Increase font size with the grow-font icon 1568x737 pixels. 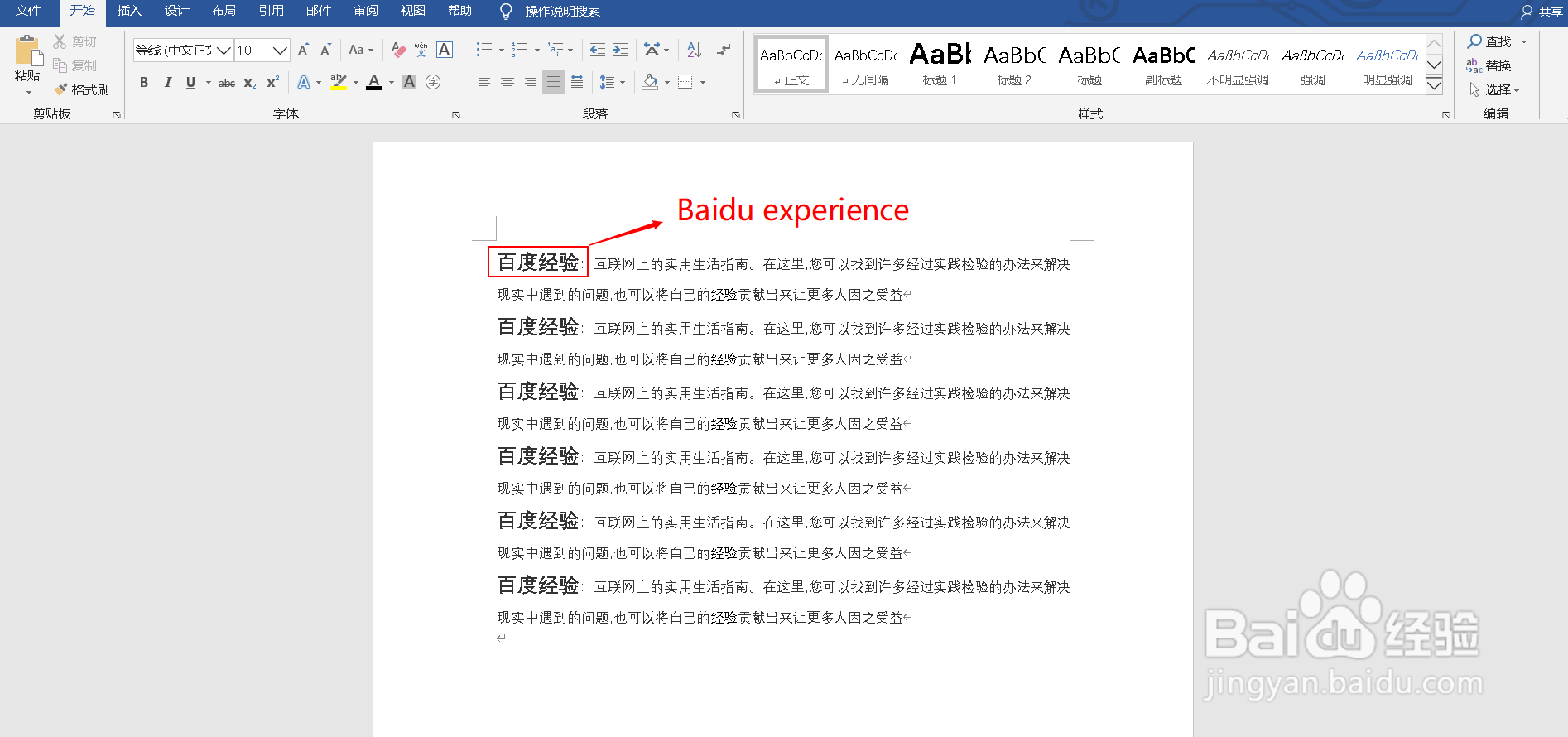(303, 50)
